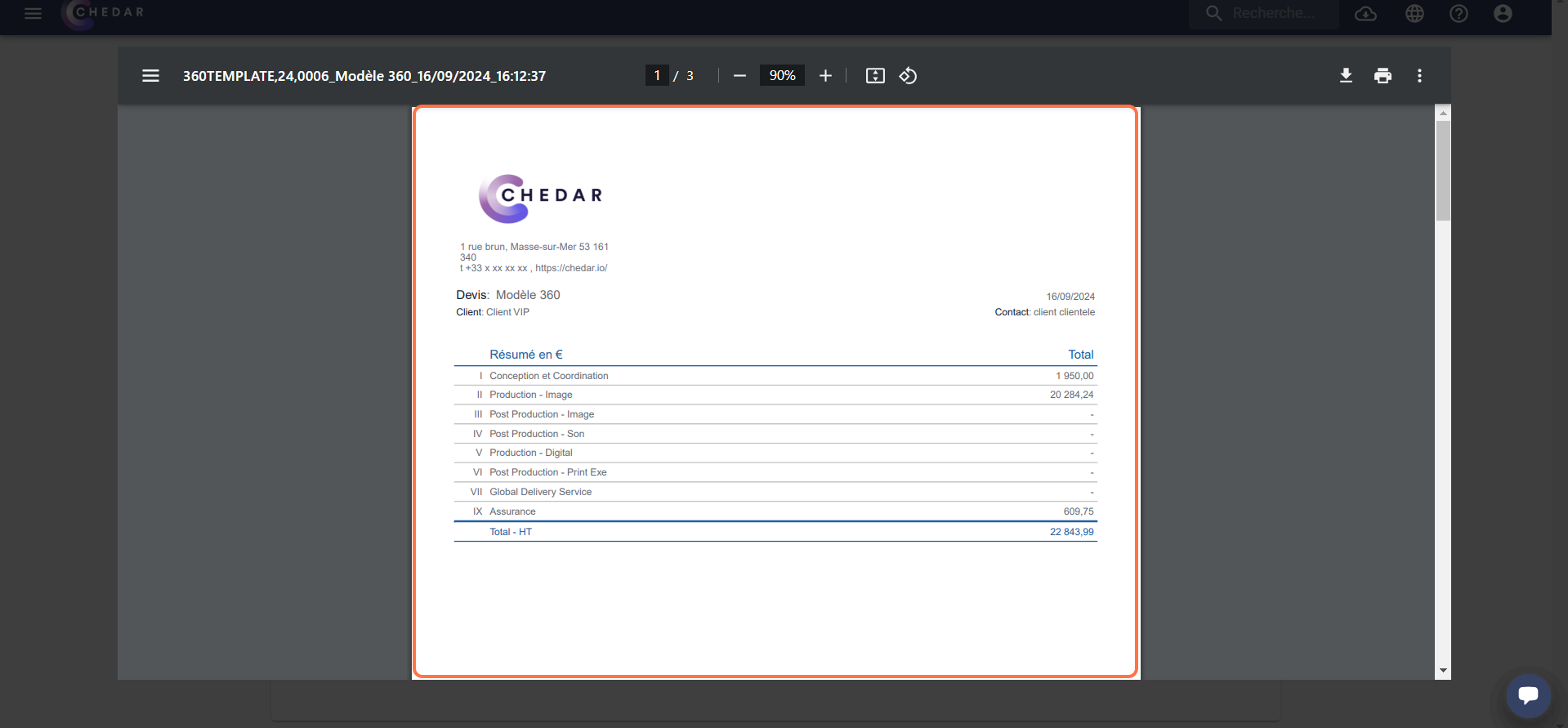Click the fit to page icon
This screenshot has width=1568, height=728.
click(875, 75)
